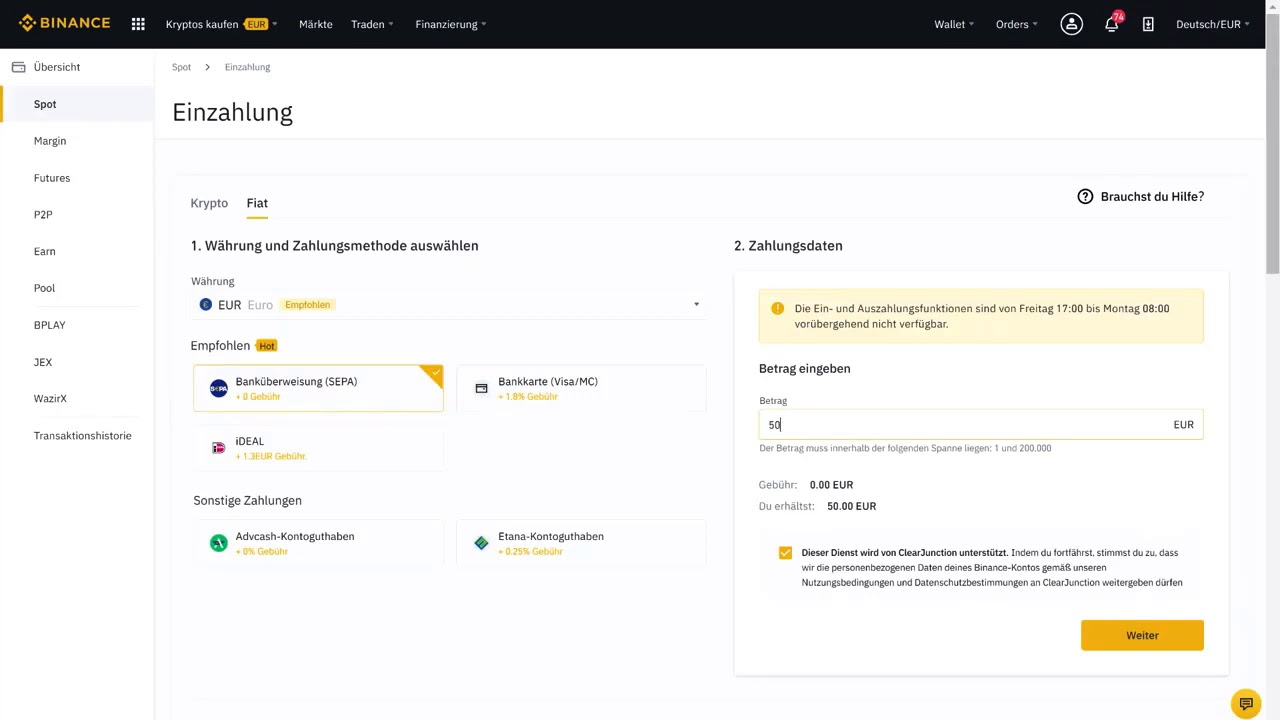Viewport: 1280px width, 720px height.
Task: Expand Kryptos kaufen menu
Action: tap(222, 24)
